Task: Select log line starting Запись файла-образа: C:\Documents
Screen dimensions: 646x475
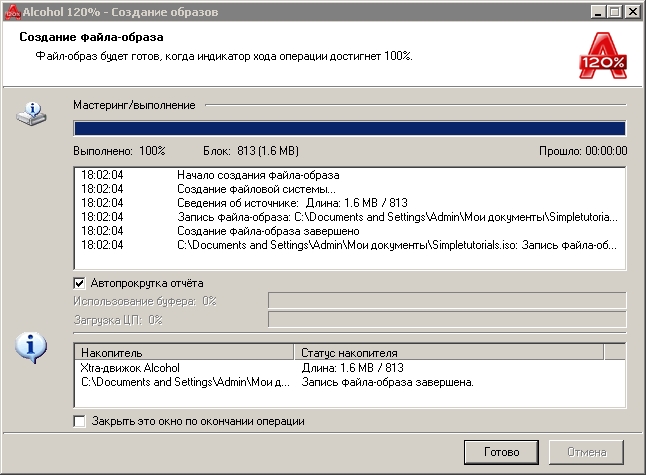Action: pos(350,217)
